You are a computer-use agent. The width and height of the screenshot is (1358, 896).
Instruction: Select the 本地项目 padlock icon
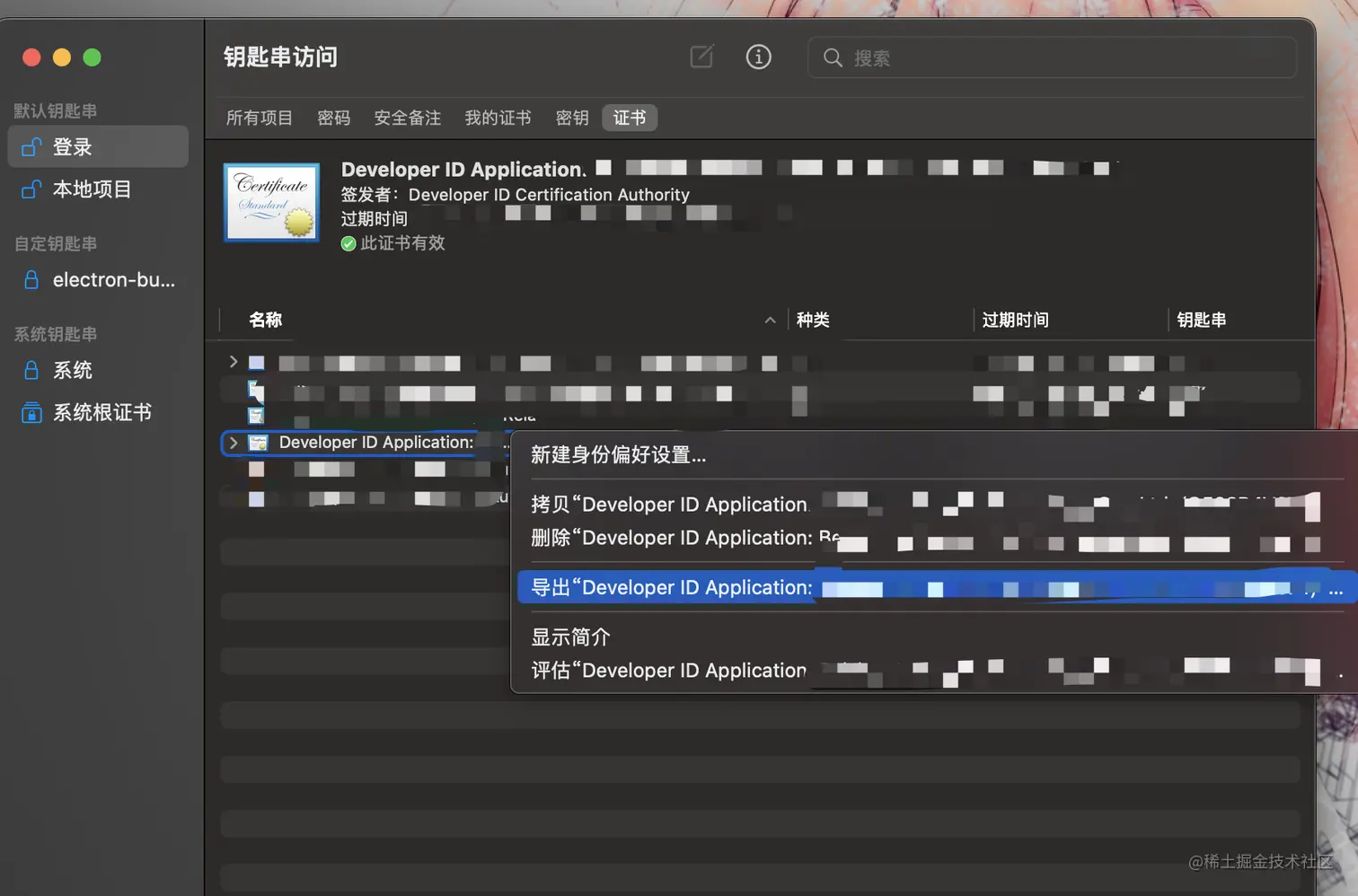pos(31,189)
